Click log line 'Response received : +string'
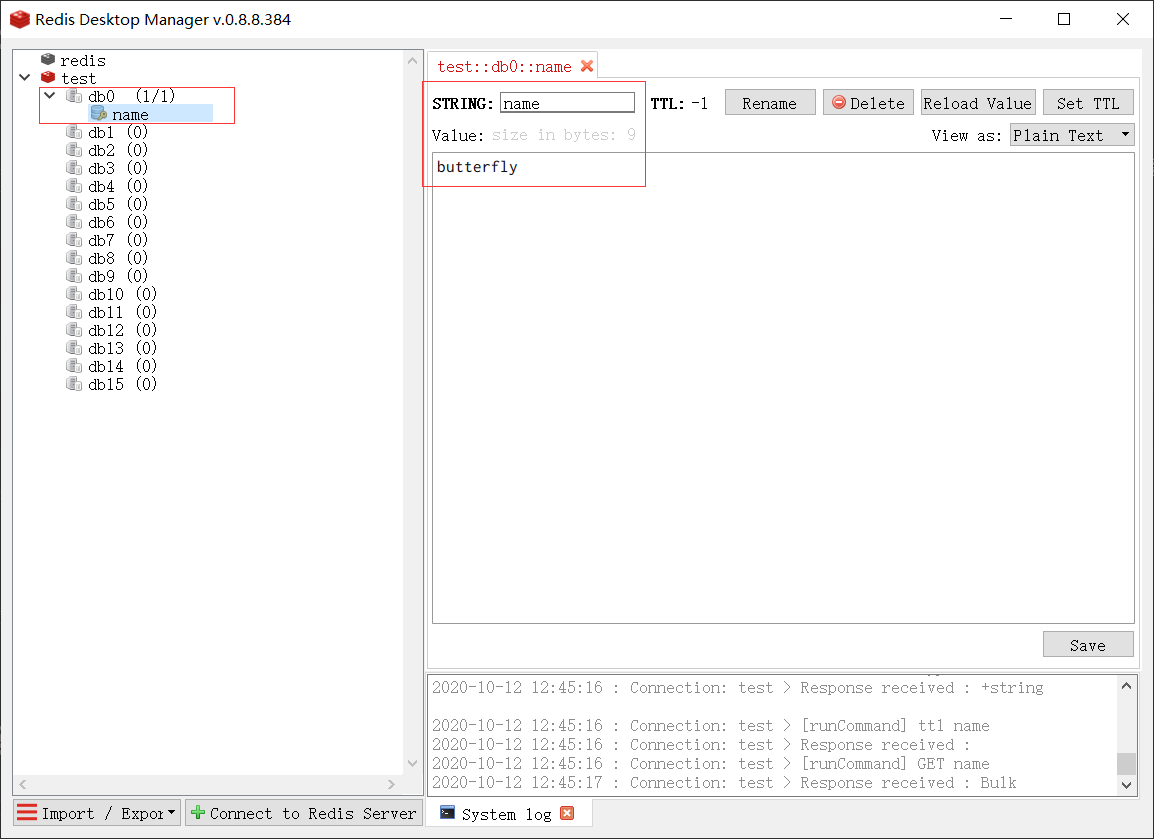 point(921,687)
